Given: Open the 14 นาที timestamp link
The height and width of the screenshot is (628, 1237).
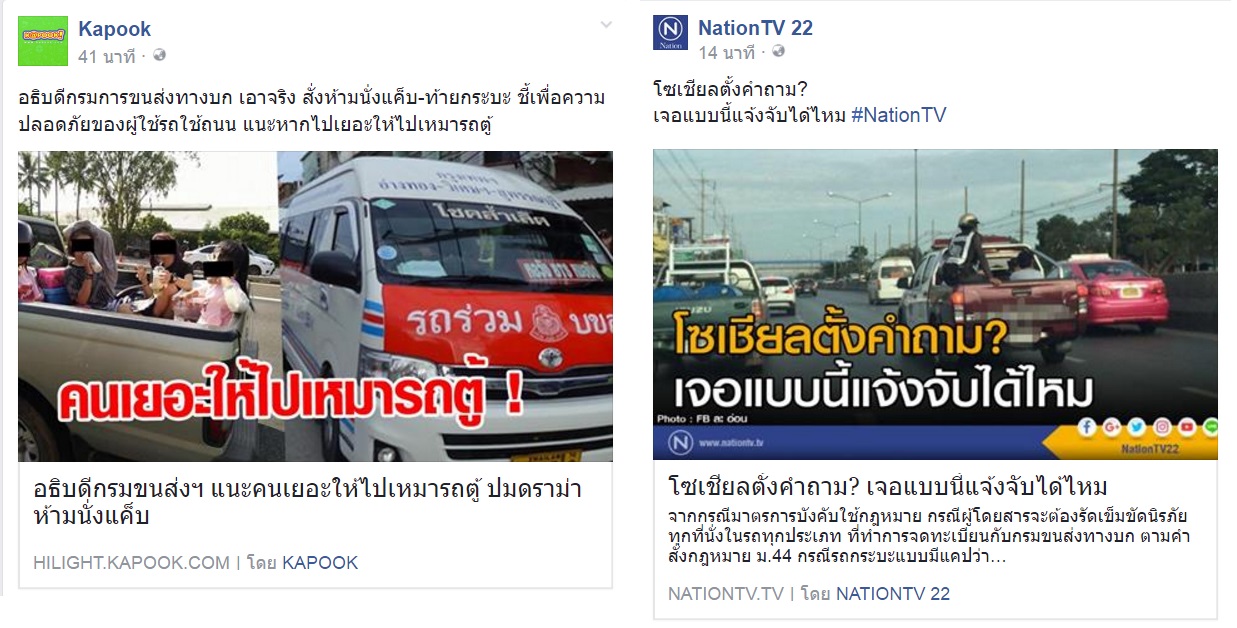Looking at the screenshot, I should [x=726, y=52].
